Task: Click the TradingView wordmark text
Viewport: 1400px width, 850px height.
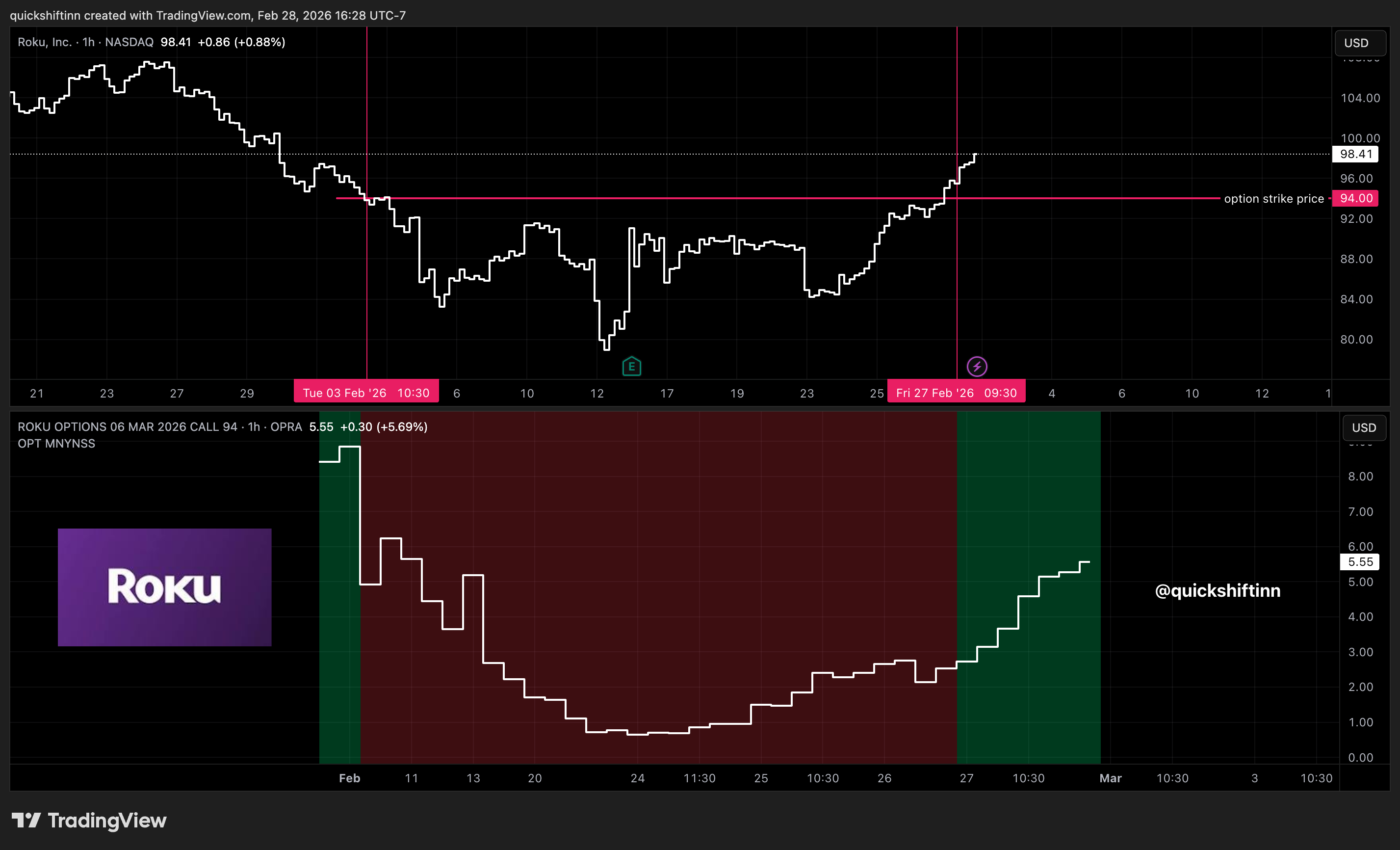Action: [x=107, y=821]
